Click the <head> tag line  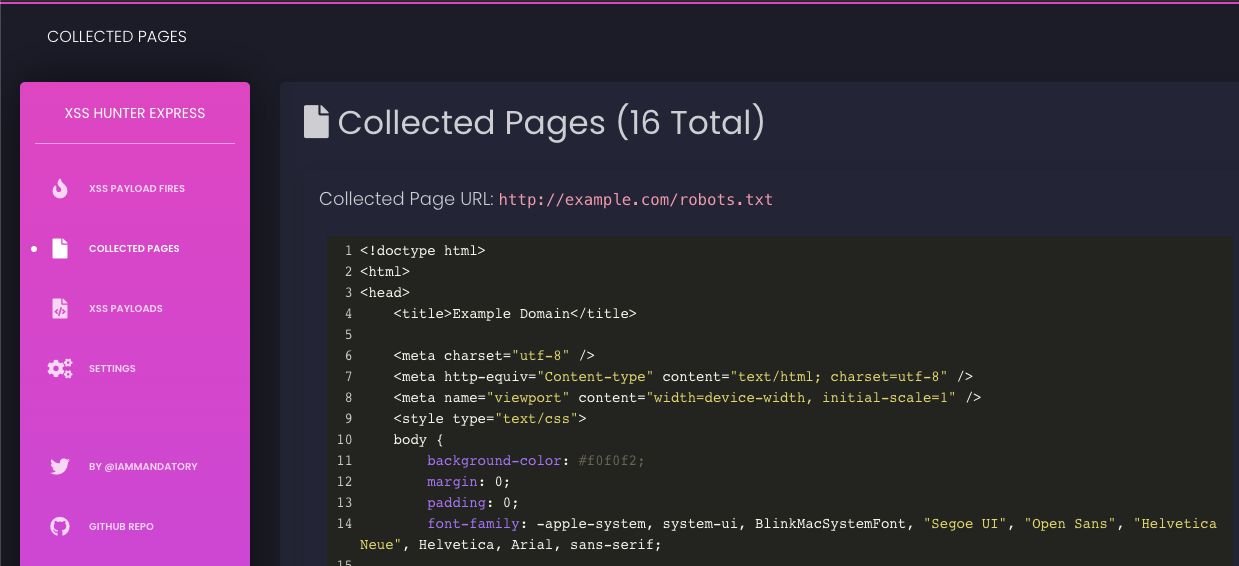[385, 293]
